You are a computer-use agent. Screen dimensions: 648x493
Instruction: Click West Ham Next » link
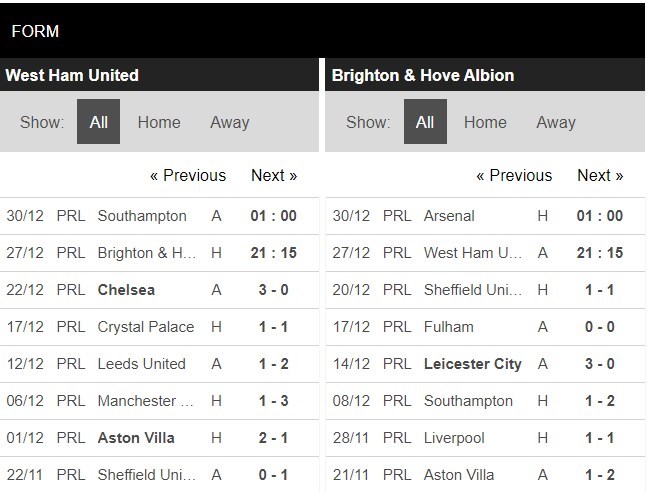point(274,175)
